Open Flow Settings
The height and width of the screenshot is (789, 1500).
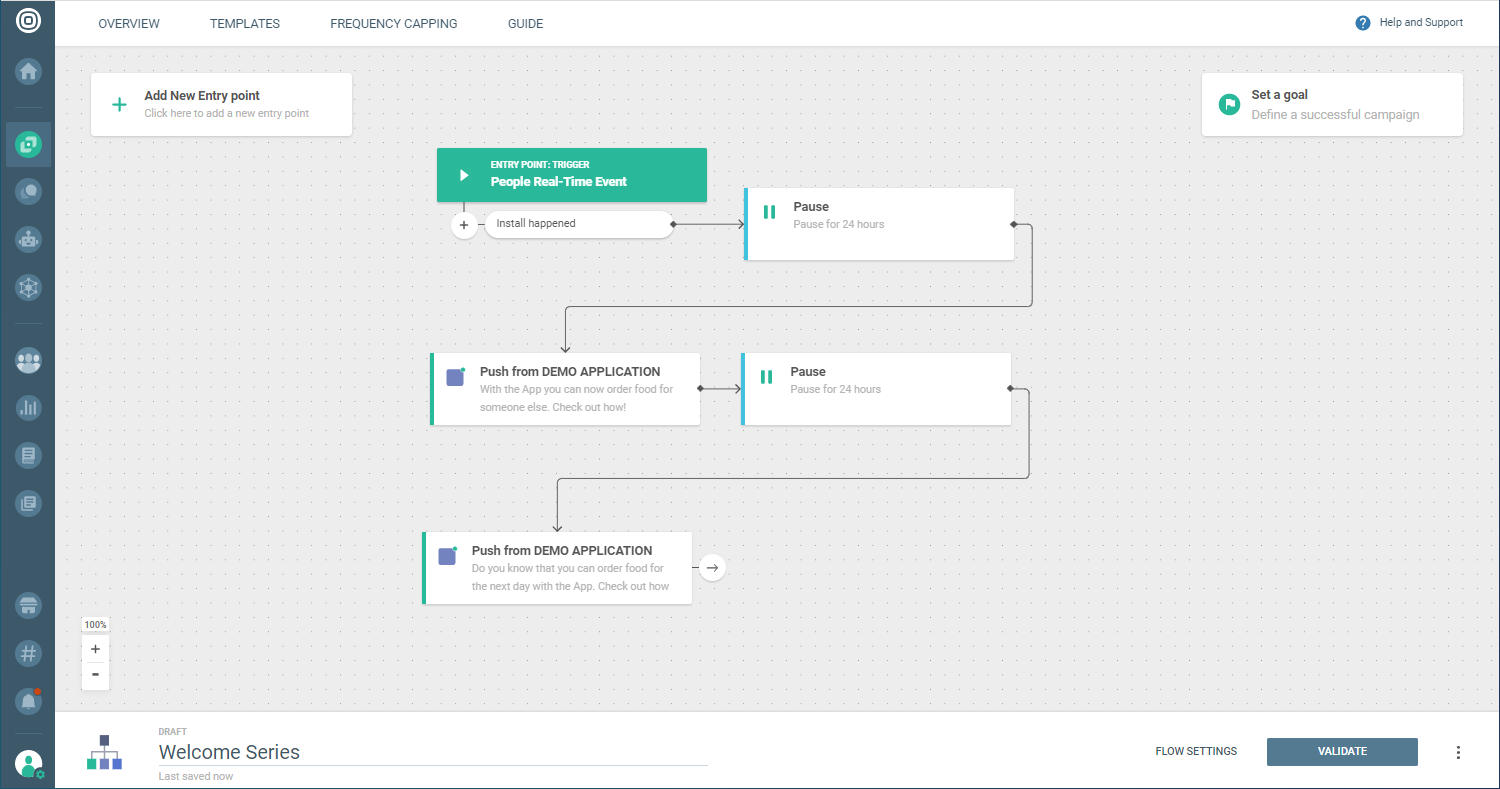1196,752
